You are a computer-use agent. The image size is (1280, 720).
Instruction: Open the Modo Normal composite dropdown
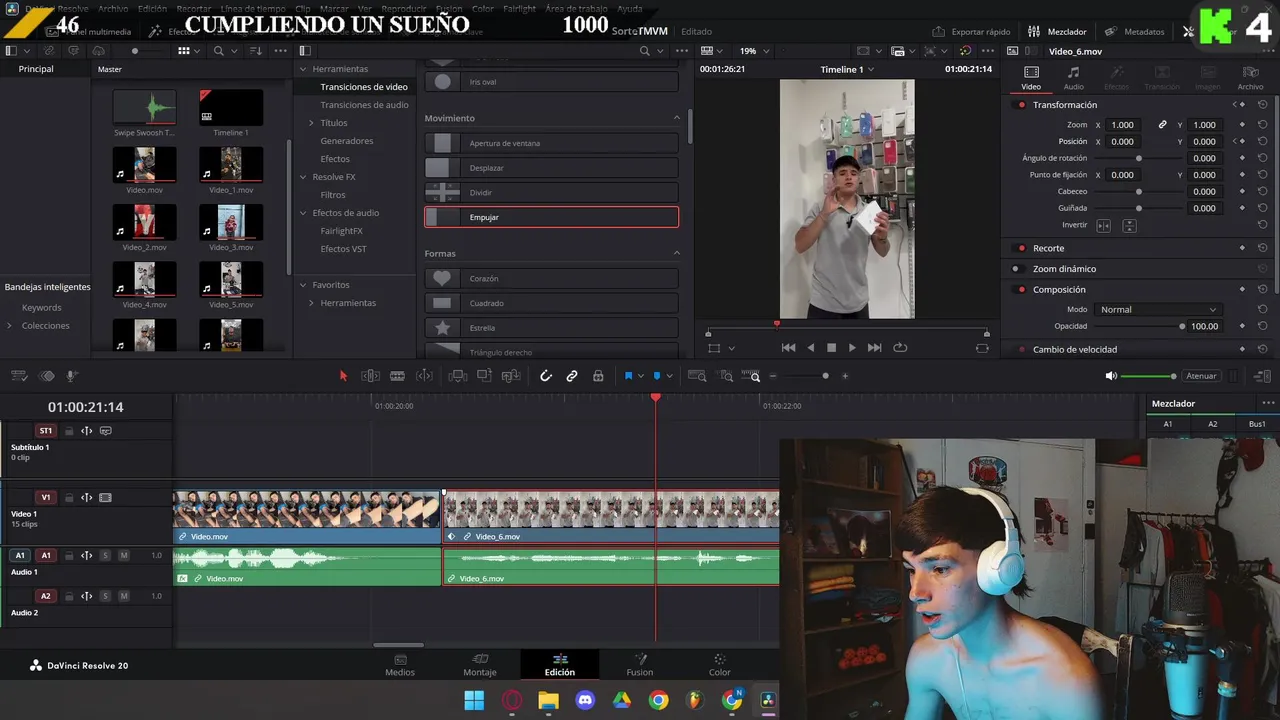coord(1158,310)
